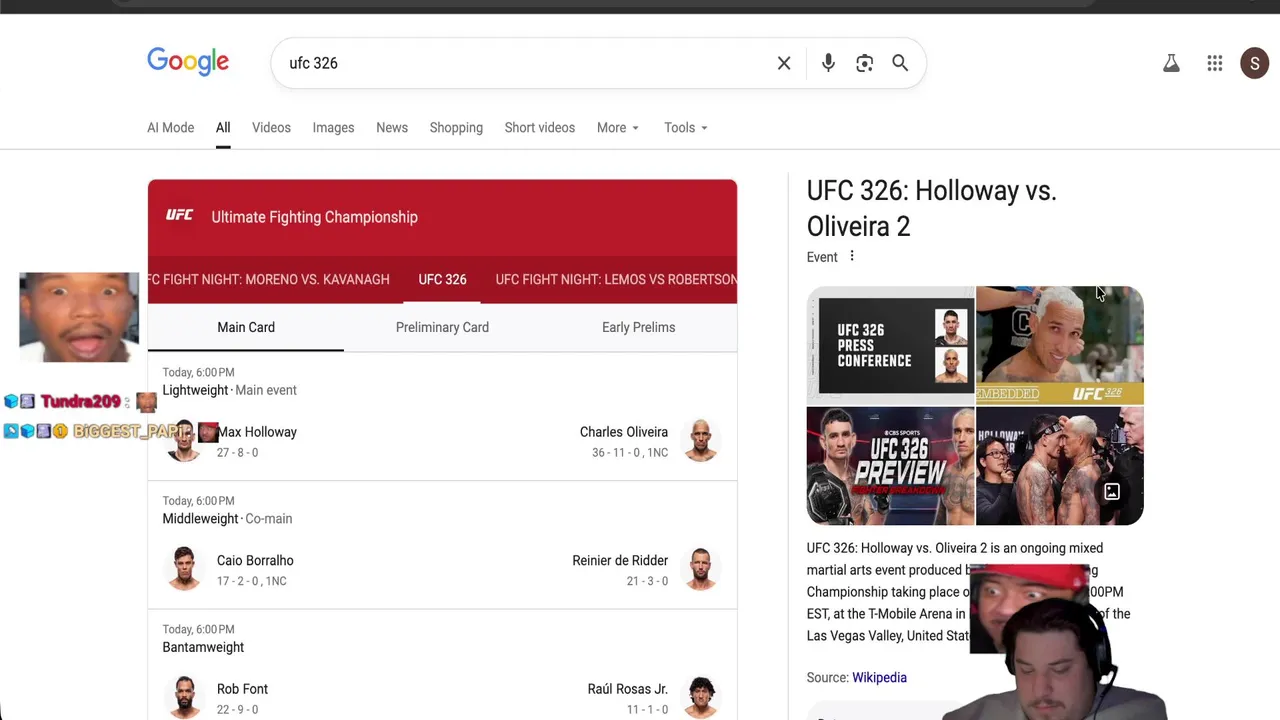Open Search Labs flask icon
Image resolution: width=1280 pixels, height=720 pixels.
(x=1171, y=64)
